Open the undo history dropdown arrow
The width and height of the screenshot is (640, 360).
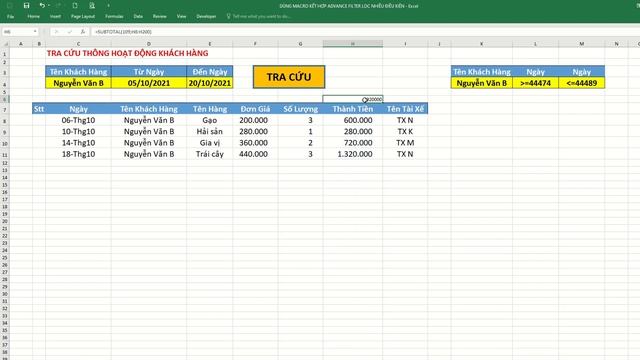(49, 6)
